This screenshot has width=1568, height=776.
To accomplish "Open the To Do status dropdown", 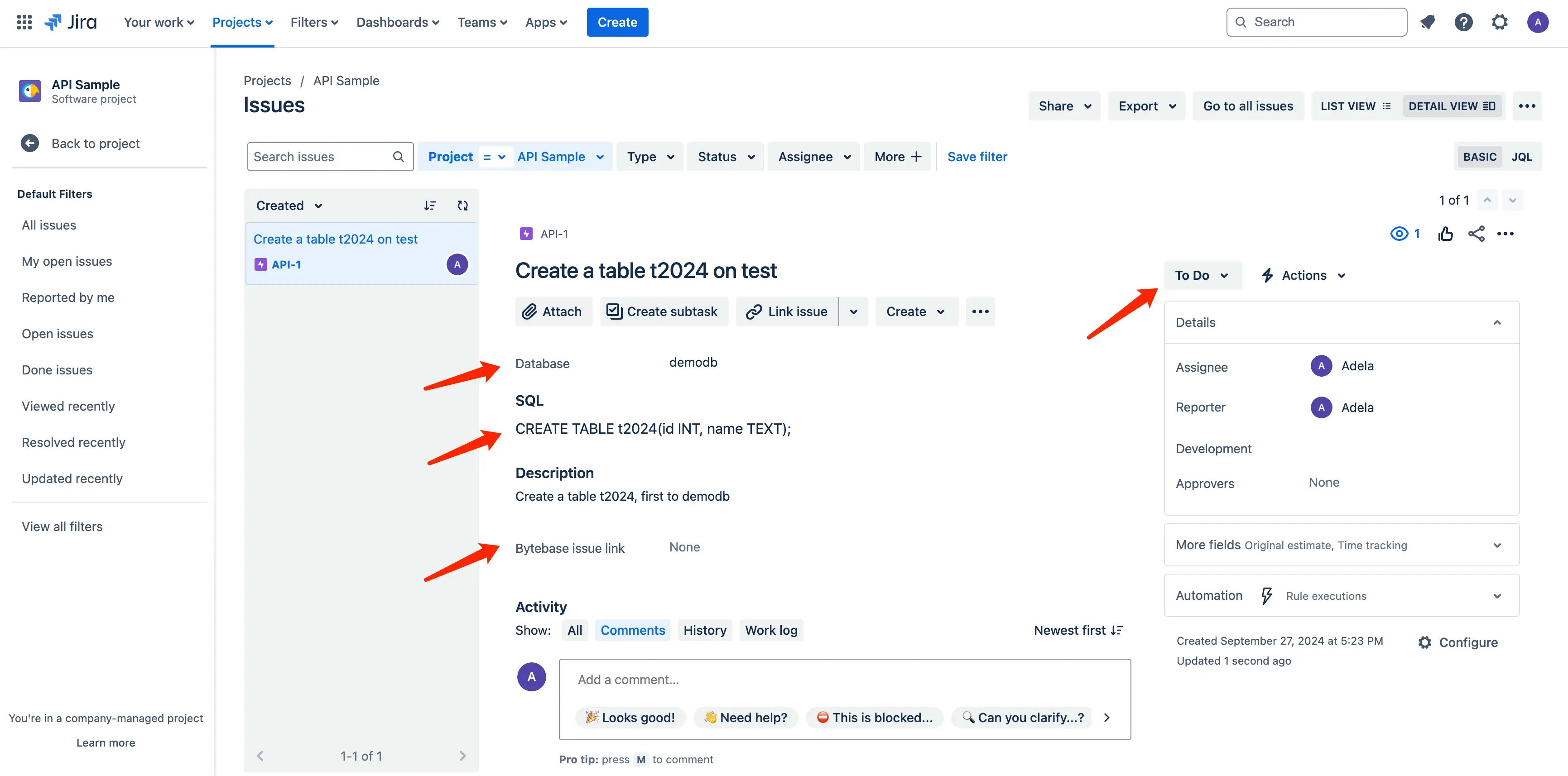I will 1202,274.
